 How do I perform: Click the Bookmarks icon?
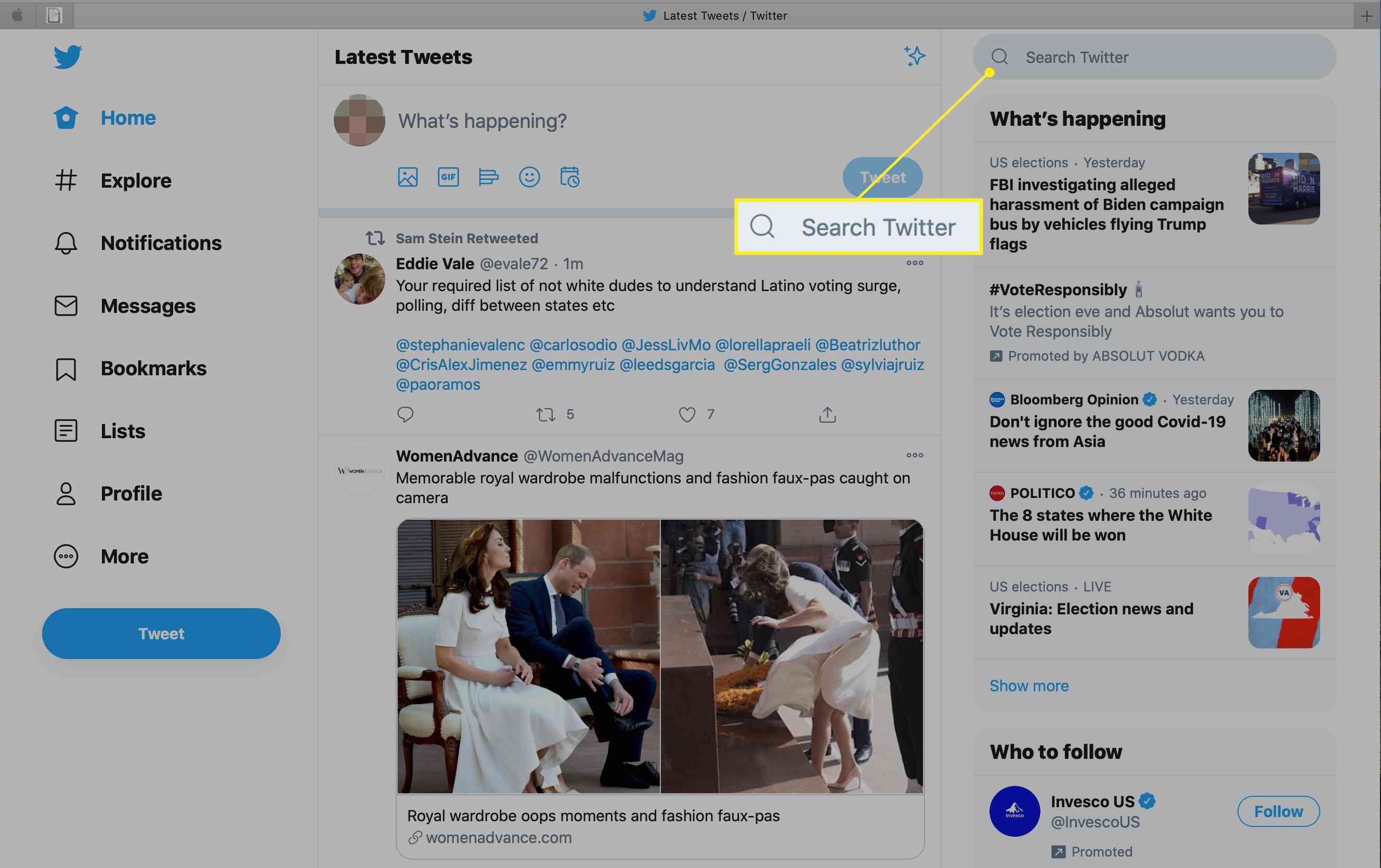[65, 368]
